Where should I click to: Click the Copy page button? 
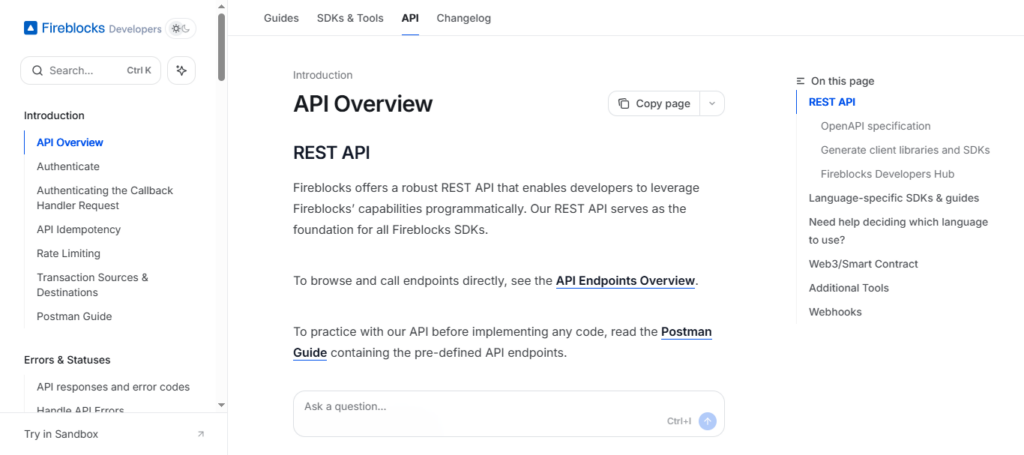[654, 103]
